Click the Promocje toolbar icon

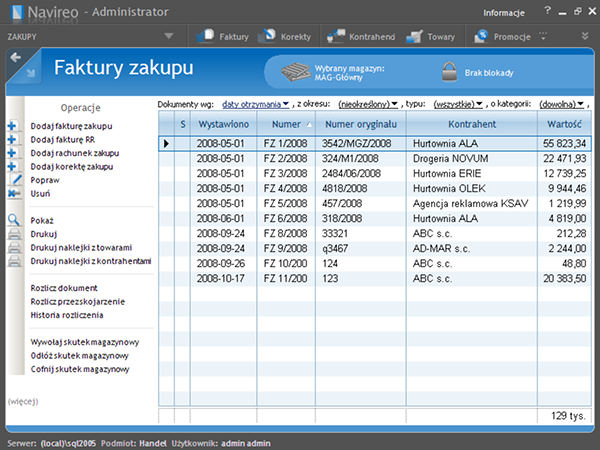point(481,36)
